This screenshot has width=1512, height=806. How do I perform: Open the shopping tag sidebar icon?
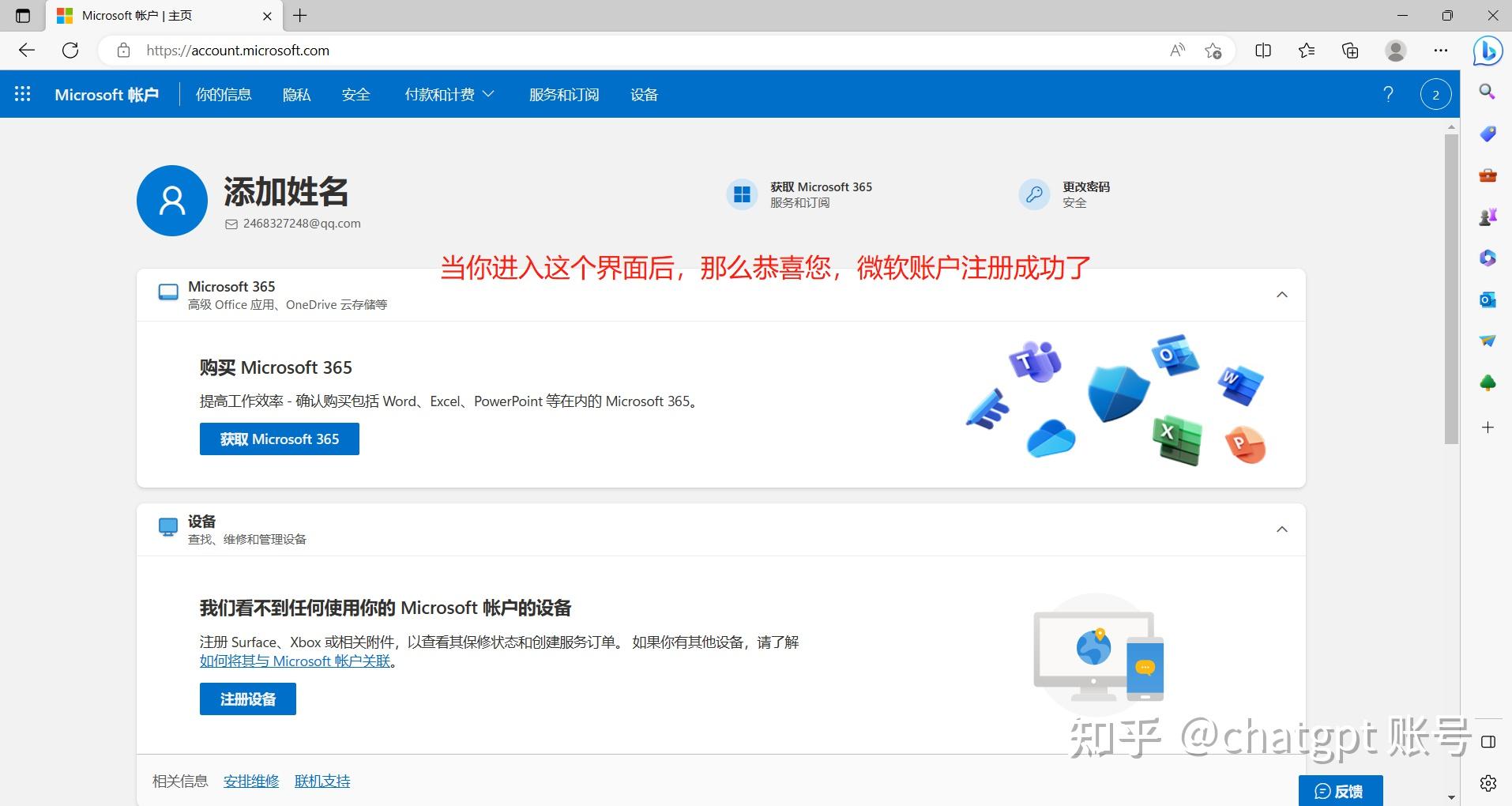(x=1488, y=134)
